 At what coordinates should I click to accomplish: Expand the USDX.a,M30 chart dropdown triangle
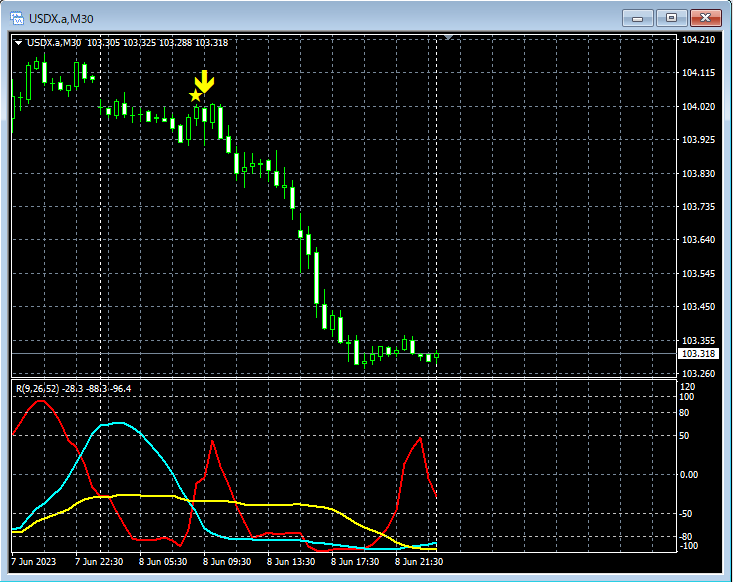coord(18,43)
